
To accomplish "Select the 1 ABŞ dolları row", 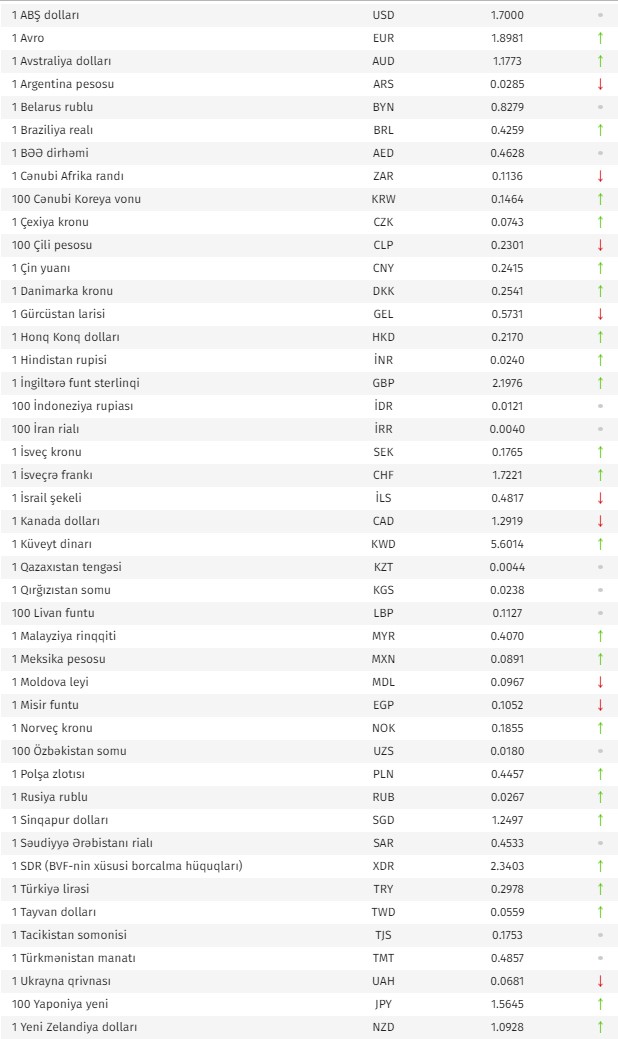I will pyautogui.click(x=309, y=15).
